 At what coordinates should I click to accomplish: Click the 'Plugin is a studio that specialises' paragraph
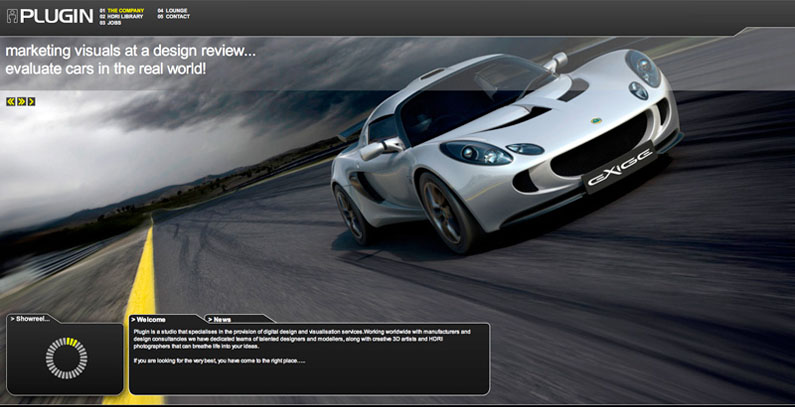pos(303,339)
